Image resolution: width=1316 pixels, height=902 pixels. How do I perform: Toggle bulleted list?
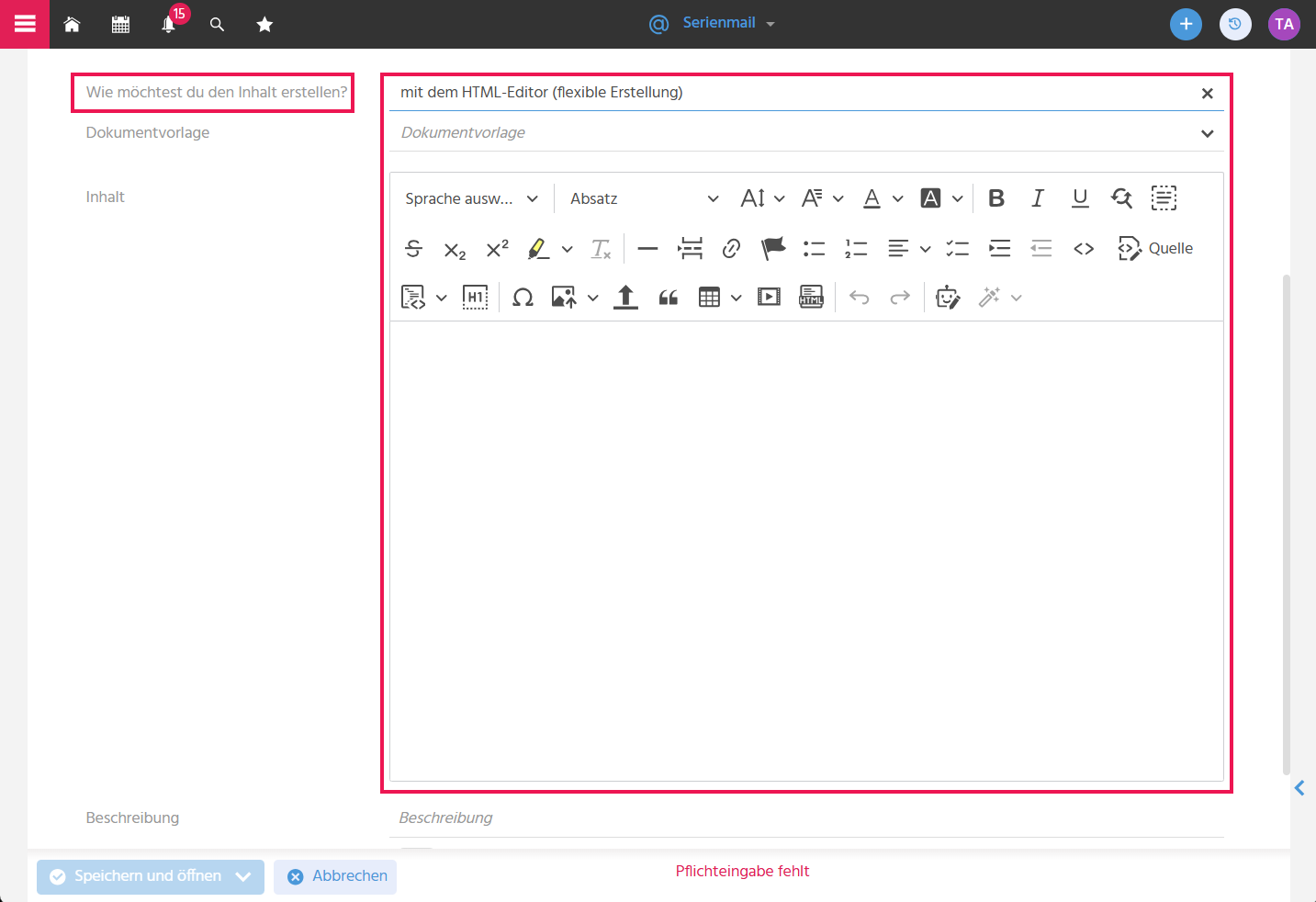[814, 248]
